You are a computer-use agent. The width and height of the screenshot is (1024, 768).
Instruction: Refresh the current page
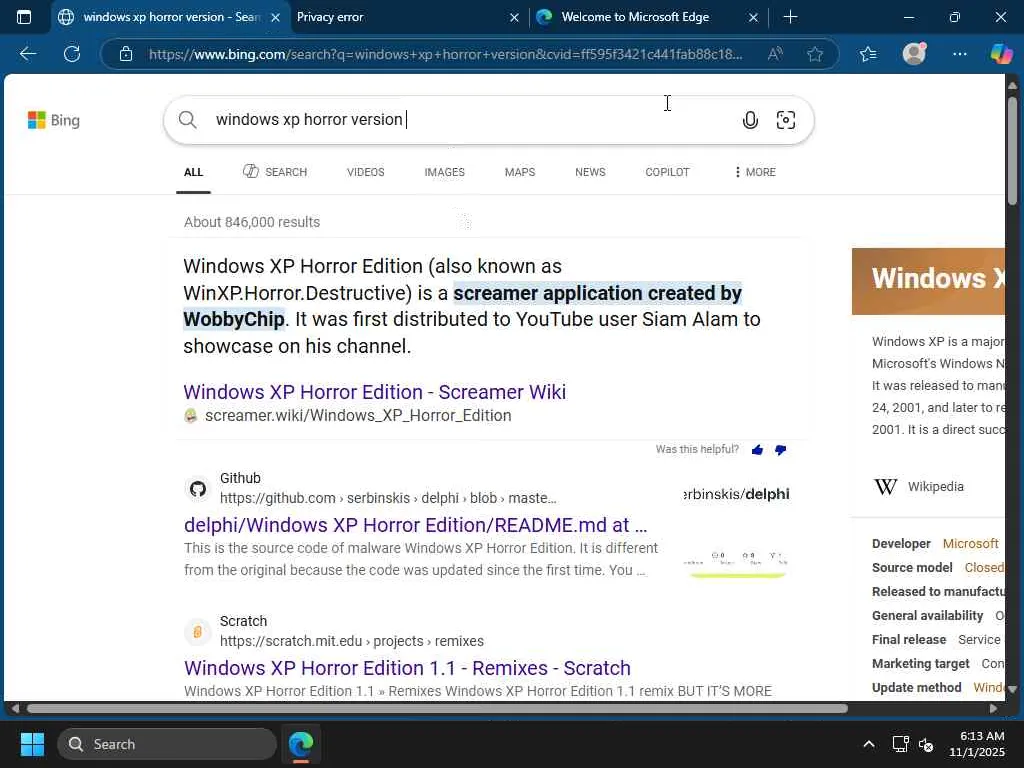tap(72, 54)
